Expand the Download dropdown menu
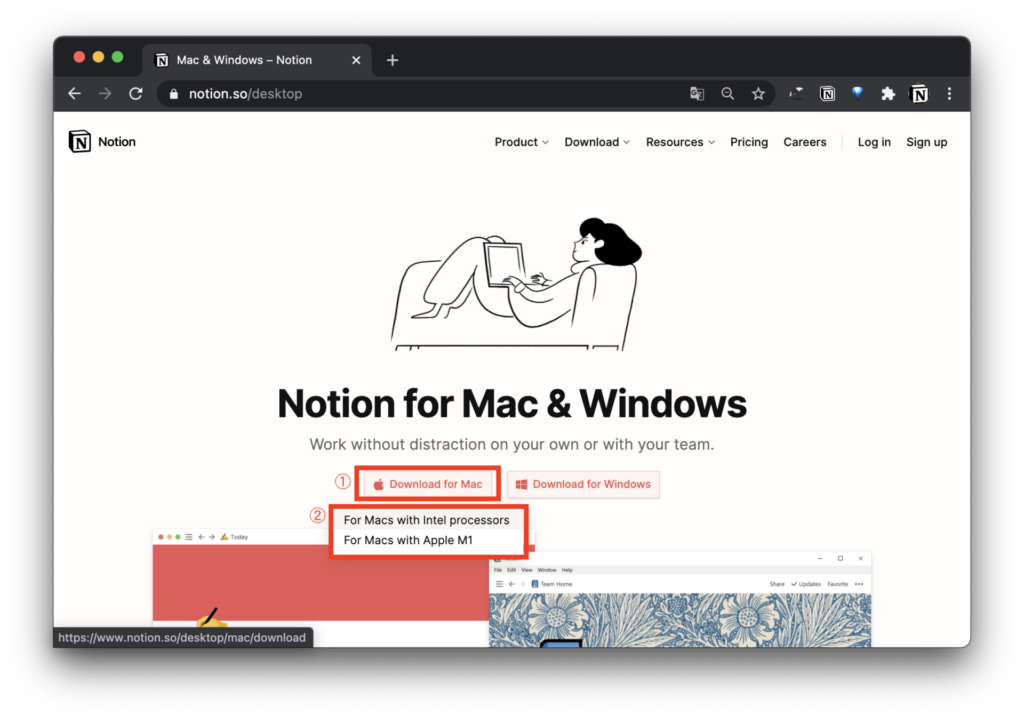 point(597,142)
